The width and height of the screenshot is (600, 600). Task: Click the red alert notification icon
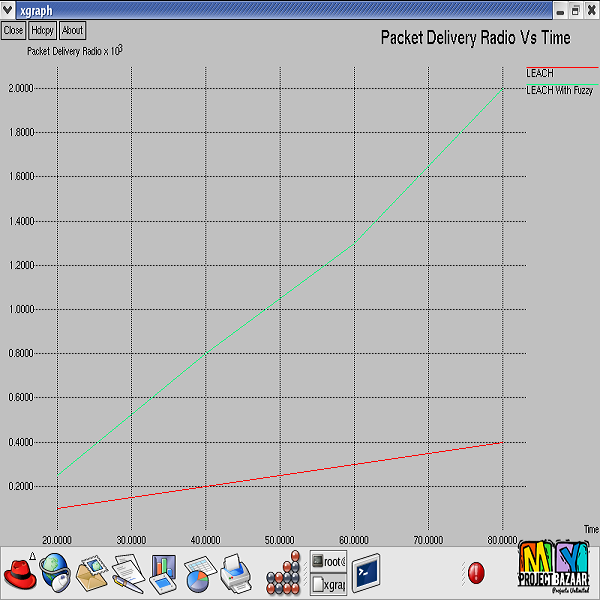pos(475,573)
